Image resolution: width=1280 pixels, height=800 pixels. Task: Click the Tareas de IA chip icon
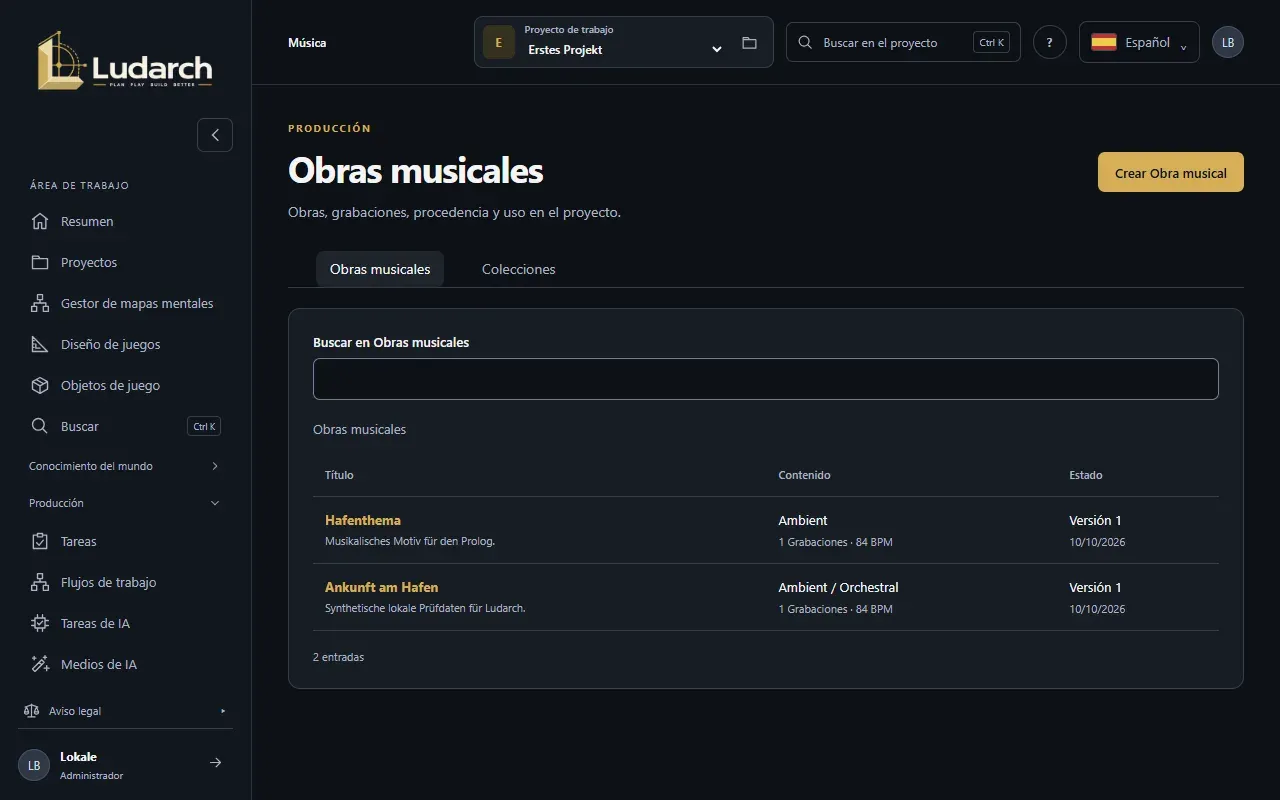pyautogui.click(x=40, y=623)
